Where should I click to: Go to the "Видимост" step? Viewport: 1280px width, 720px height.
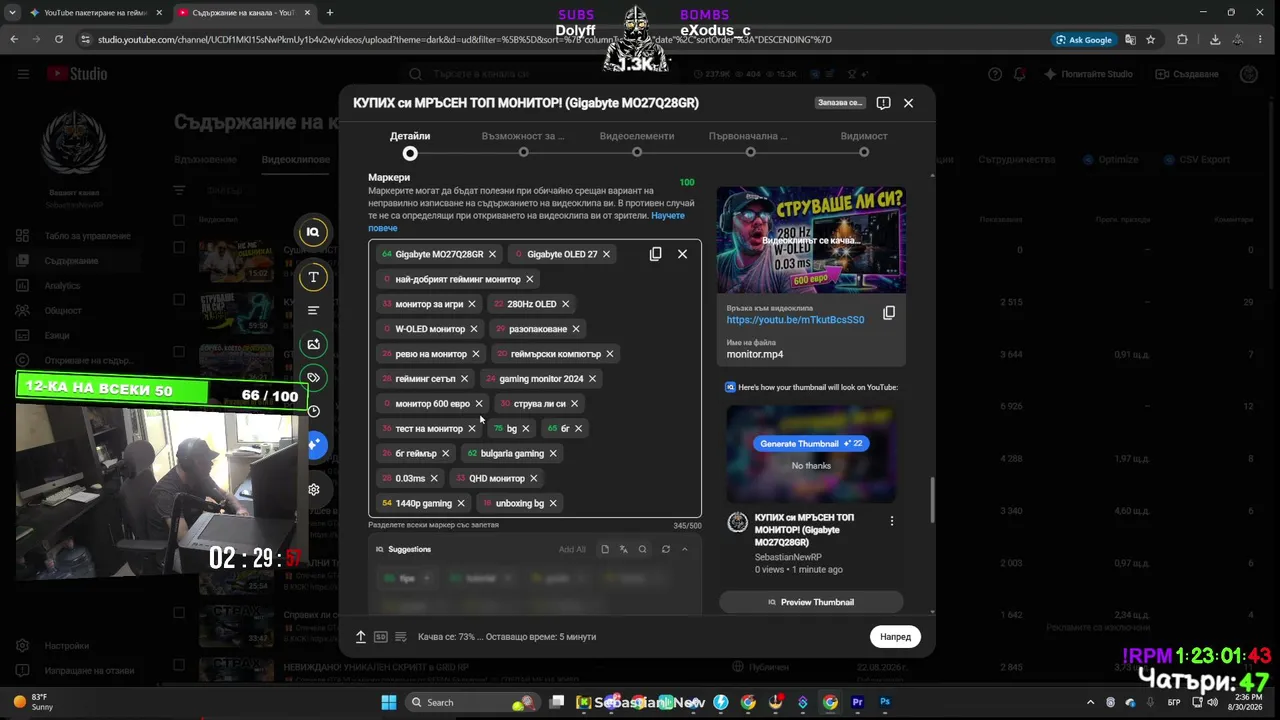[x=864, y=143]
